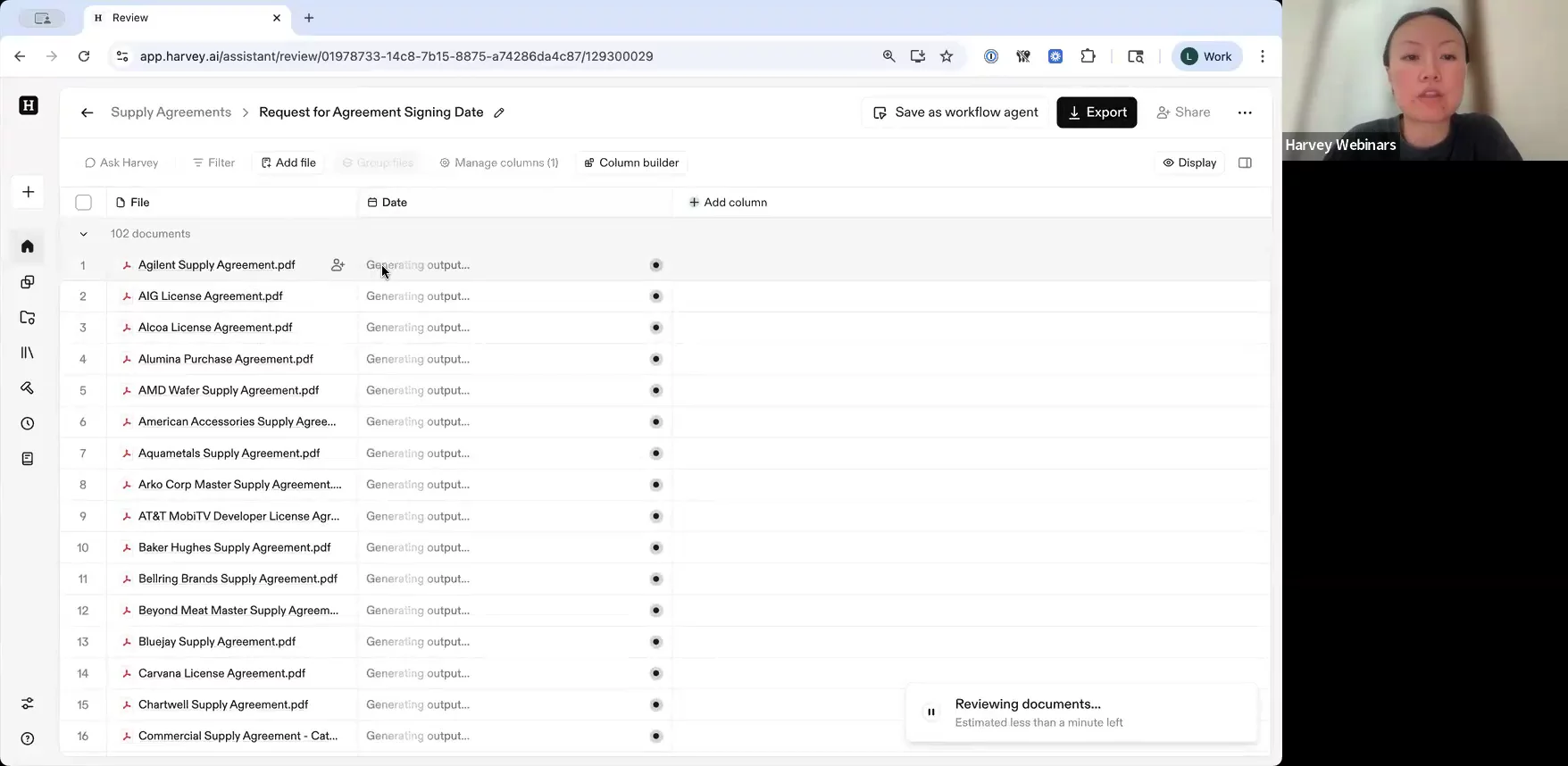This screenshot has width=1568, height=766.
Task: Click Save as workflow agent
Action: click(x=955, y=112)
